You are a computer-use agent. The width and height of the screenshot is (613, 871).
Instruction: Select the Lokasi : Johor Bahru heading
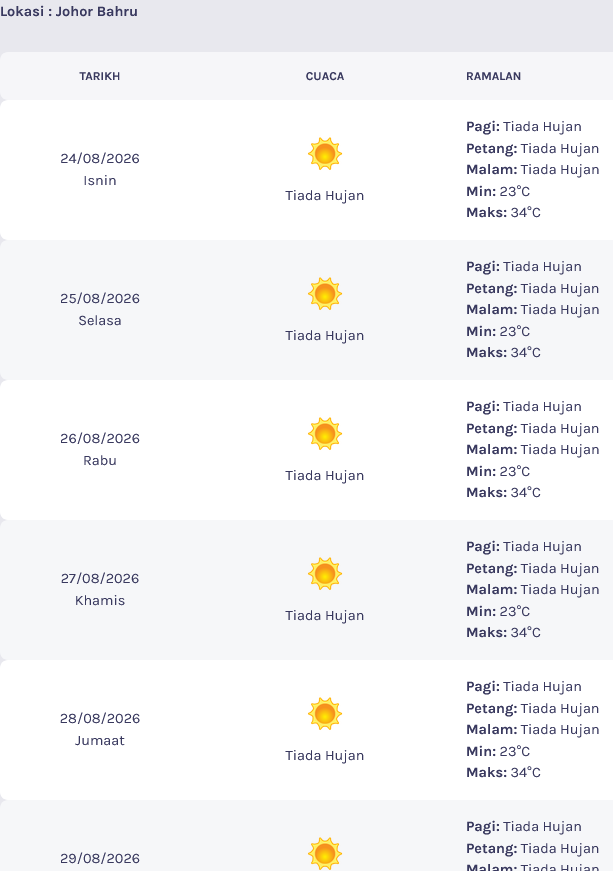(69, 12)
